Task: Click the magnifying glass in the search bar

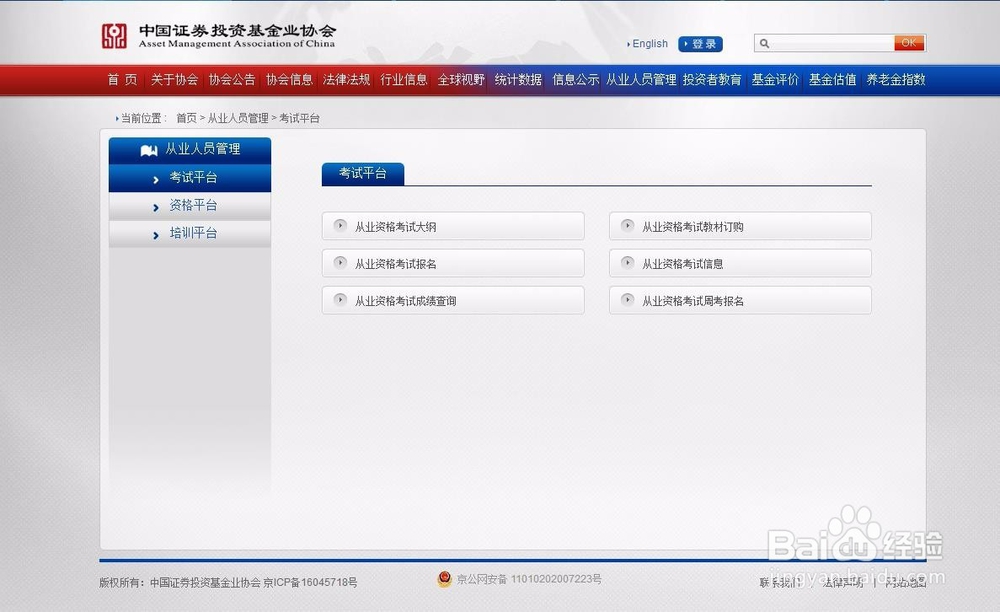Action: (765, 43)
